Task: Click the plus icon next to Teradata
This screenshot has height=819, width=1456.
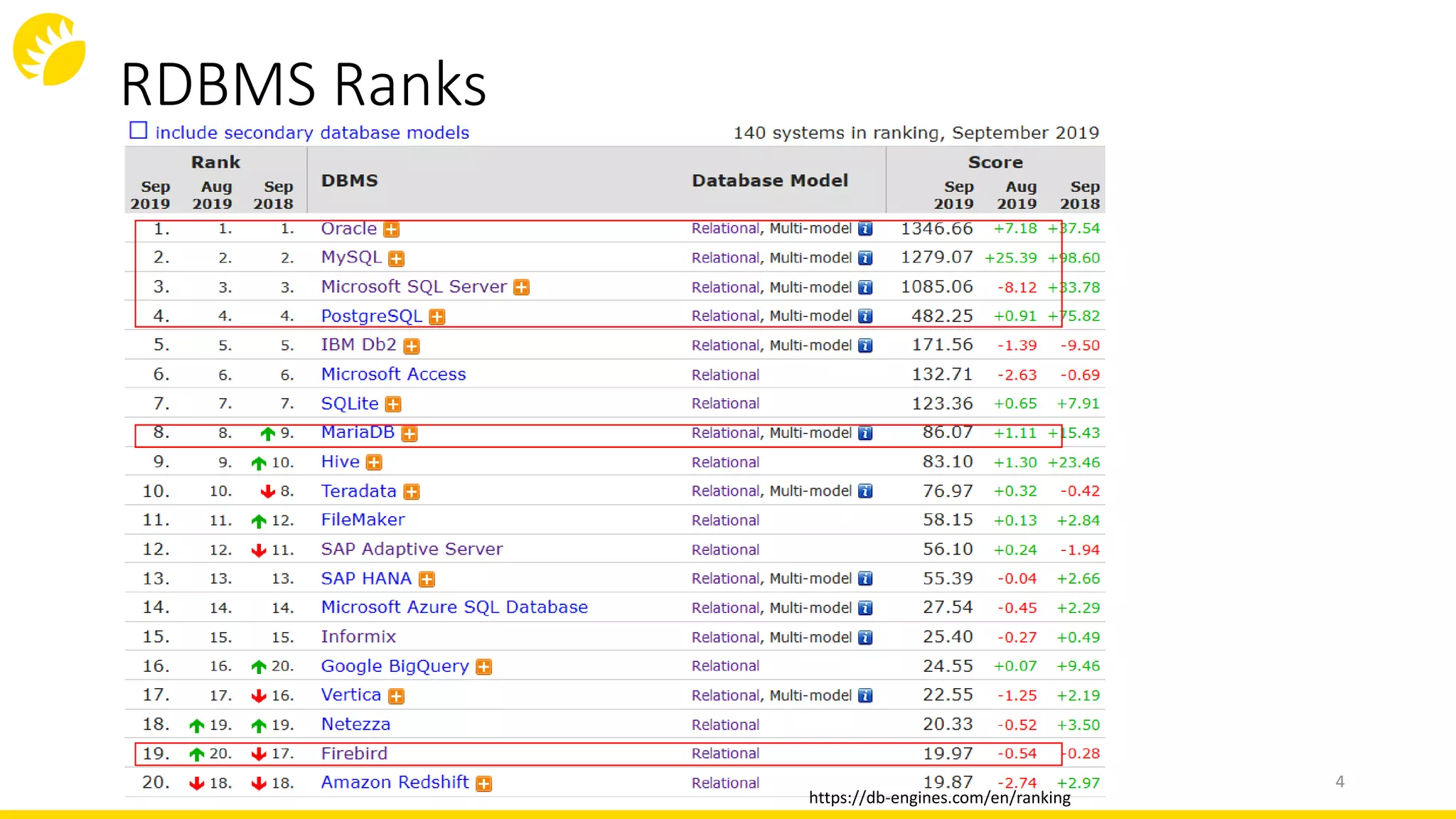Action: tap(412, 492)
